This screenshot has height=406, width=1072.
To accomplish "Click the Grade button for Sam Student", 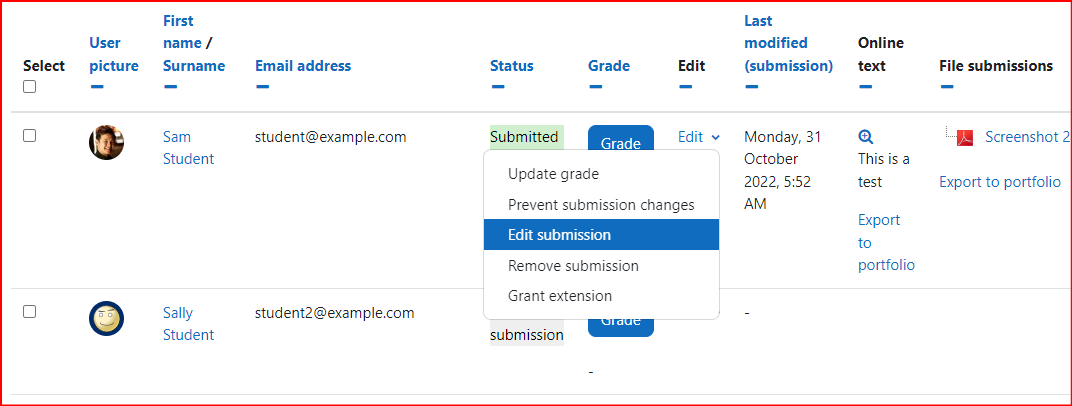I will point(621,138).
